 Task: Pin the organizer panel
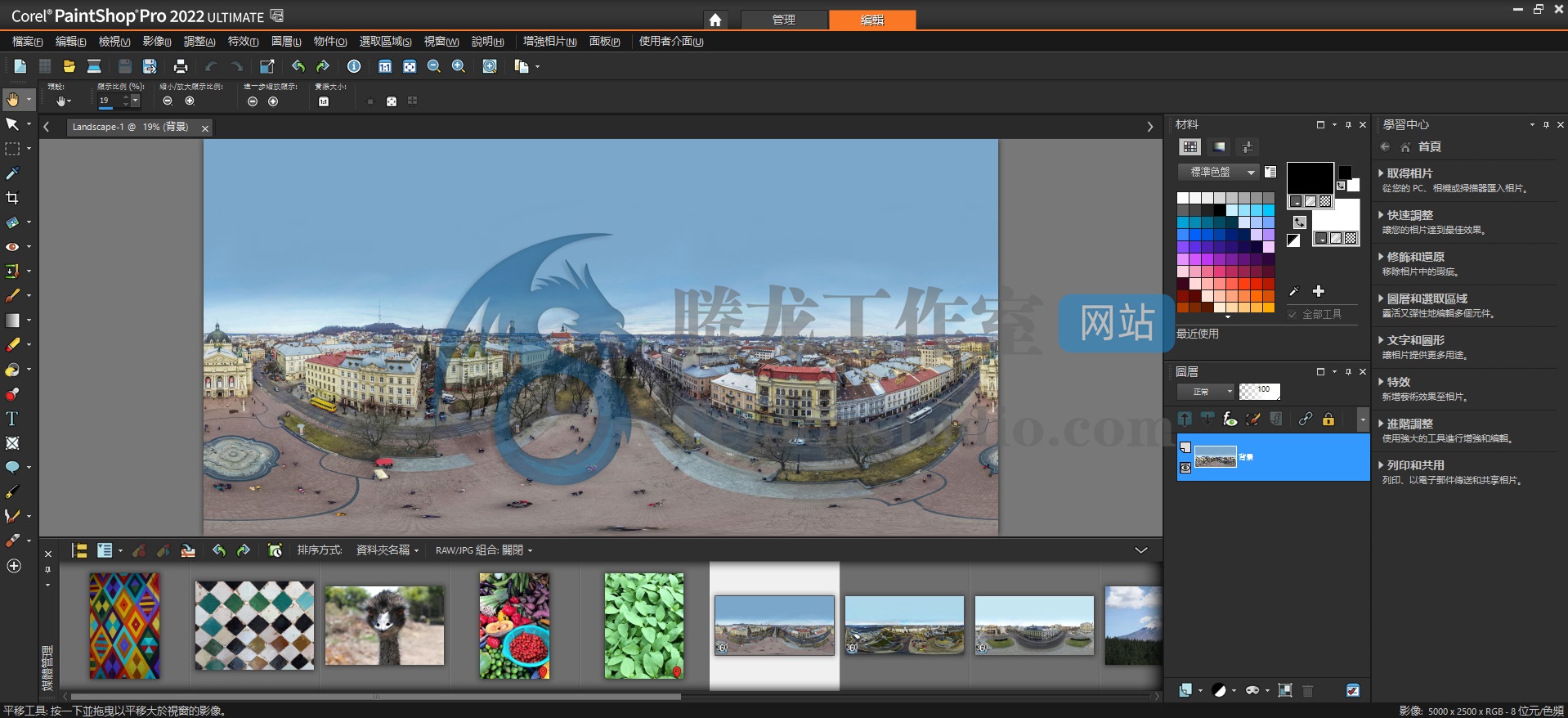click(x=47, y=569)
